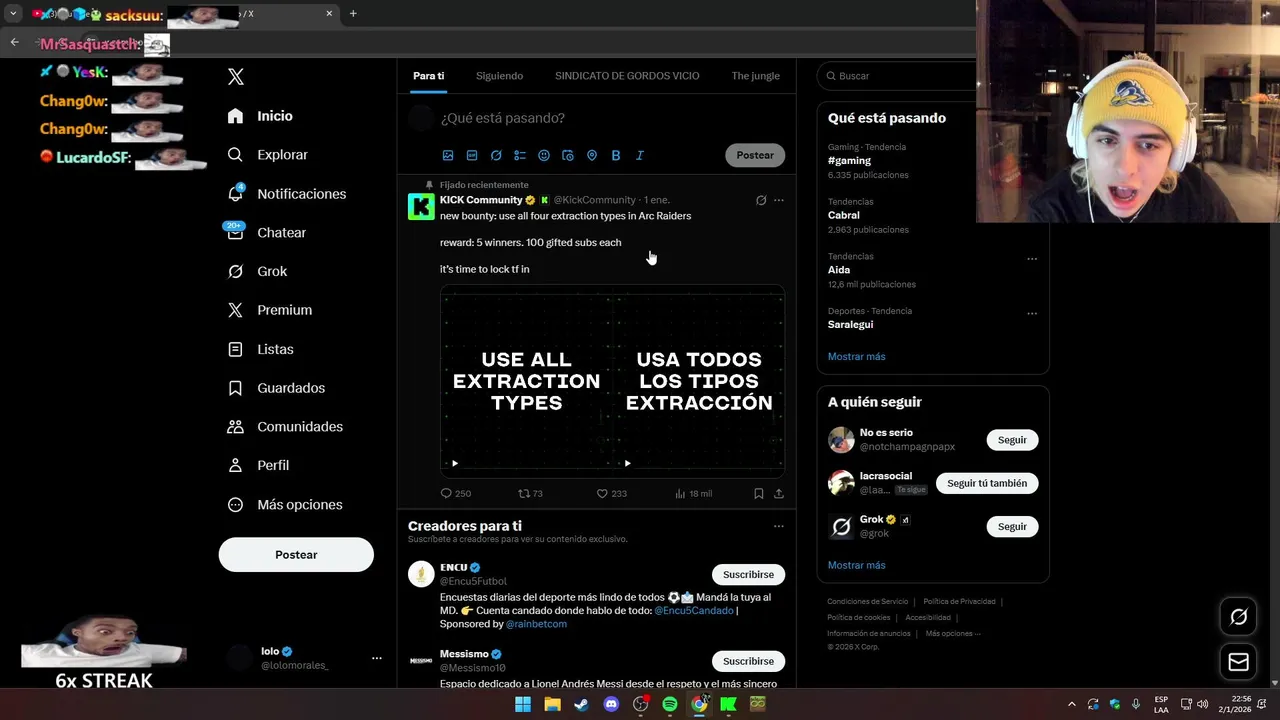Screen dimensions: 1280x720
Task: Subscribe to ENCU creator
Action: pyautogui.click(x=748, y=575)
